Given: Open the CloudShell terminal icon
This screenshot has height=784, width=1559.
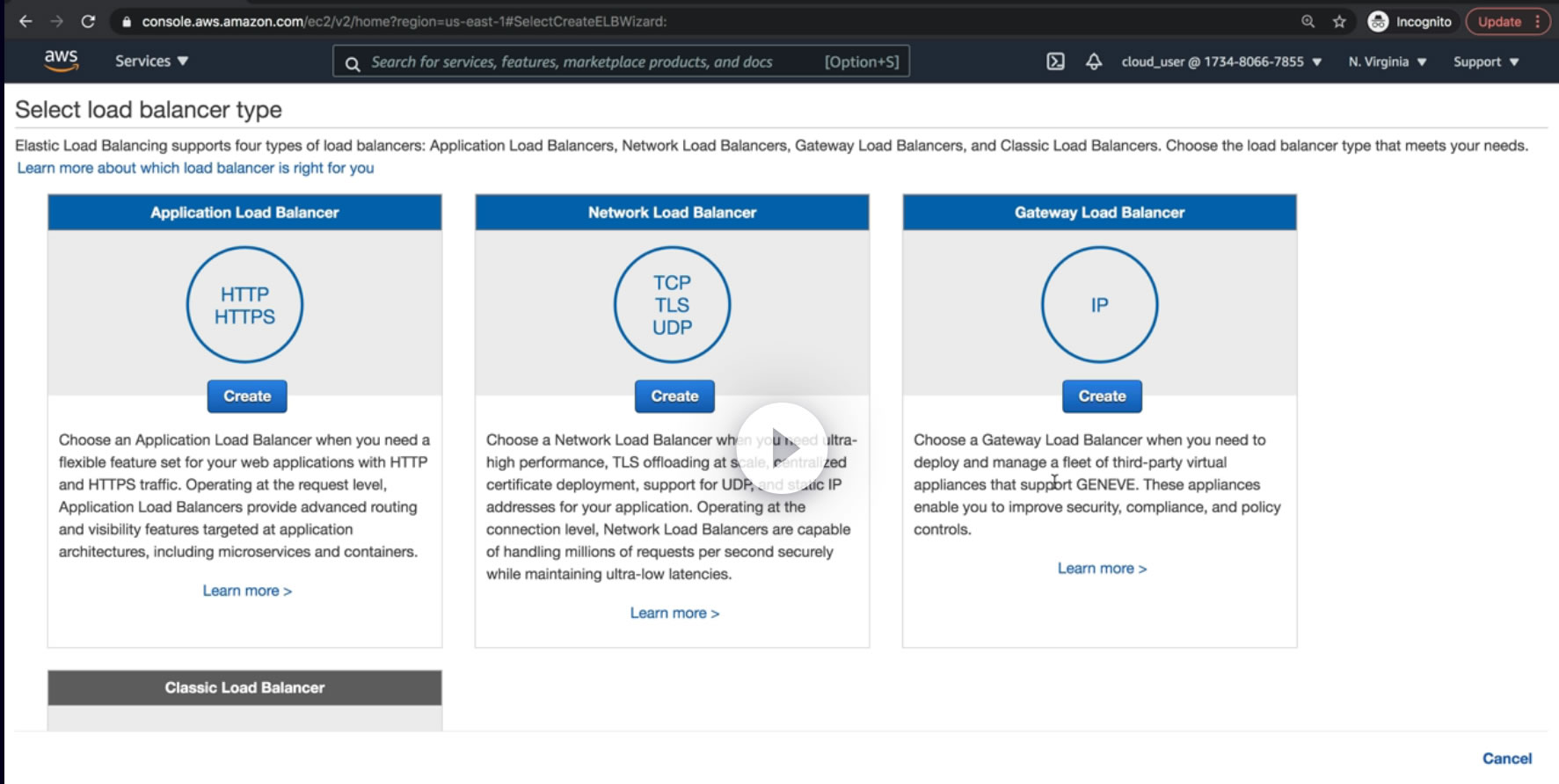Looking at the screenshot, I should [x=1055, y=62].
